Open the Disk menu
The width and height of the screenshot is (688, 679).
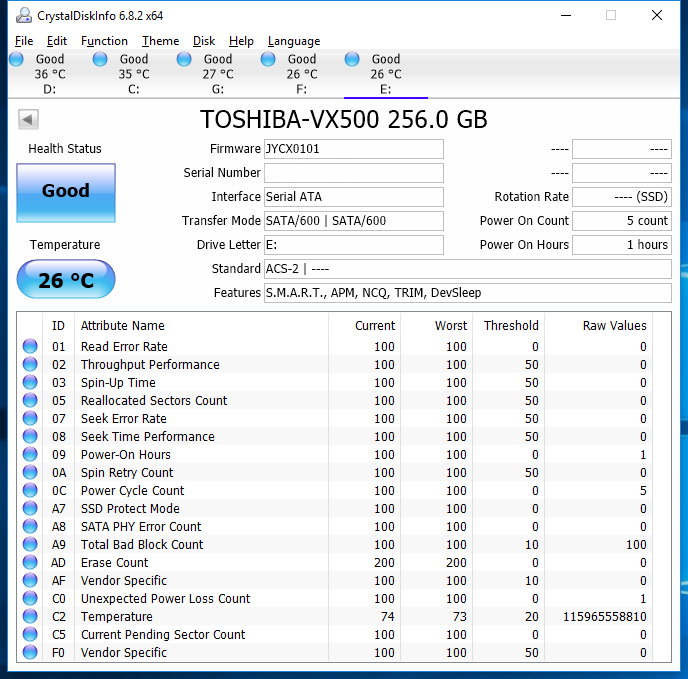[204, 41]
